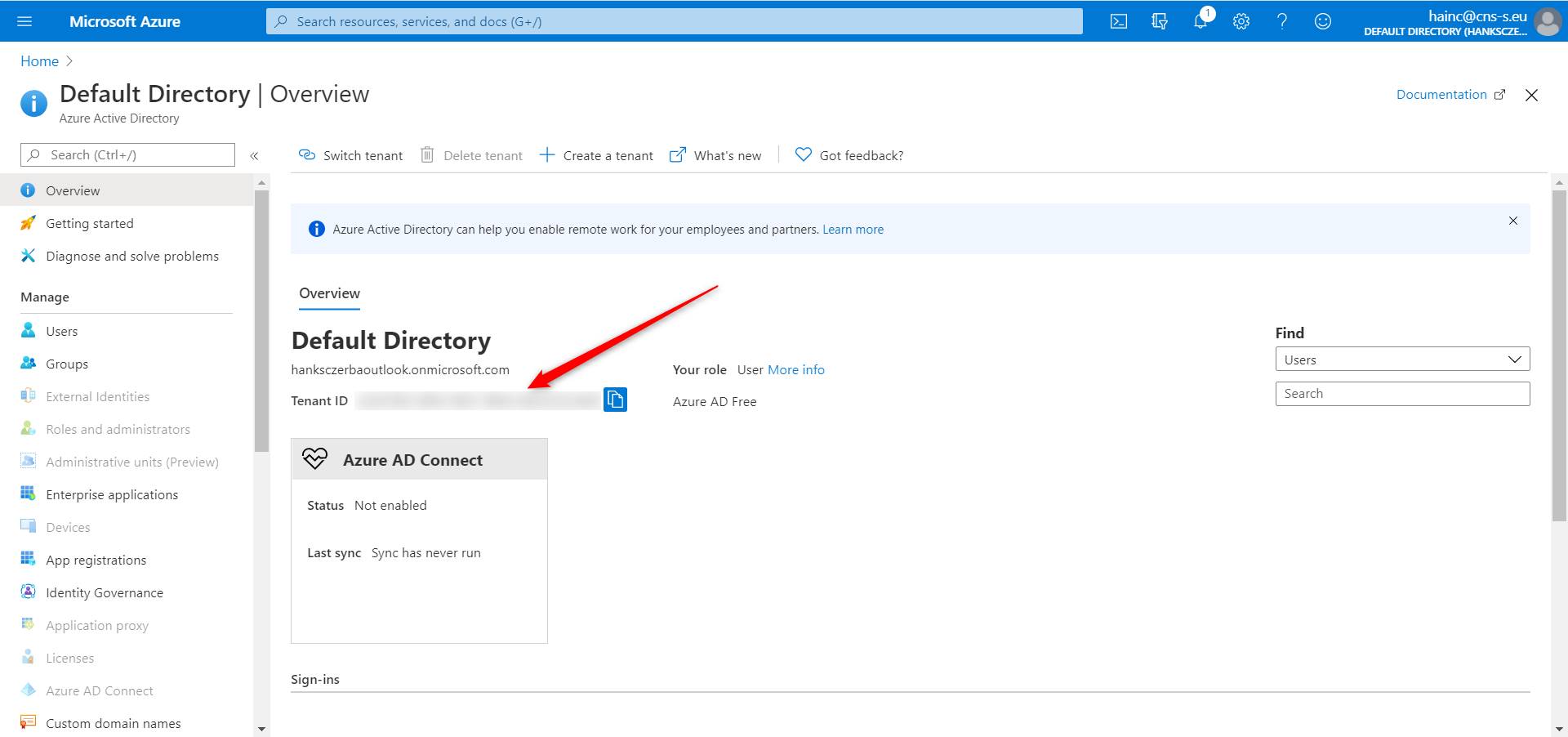Image resolution: width=1568 pixels, height=737 pixels.
Task: Click the Diagnose and solve problems icon
Action: [x=28, y=255]
